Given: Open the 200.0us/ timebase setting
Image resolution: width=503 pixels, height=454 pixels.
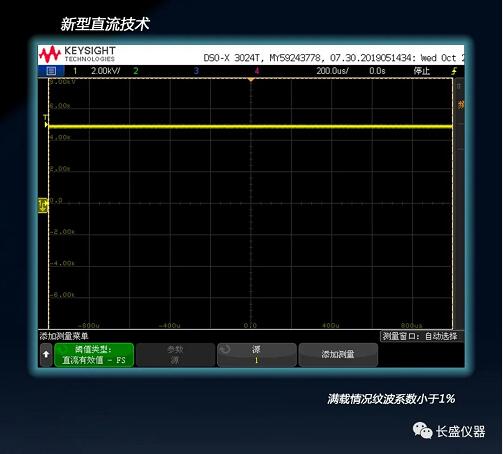Looking at the screenshot, I should pos(332,71).
